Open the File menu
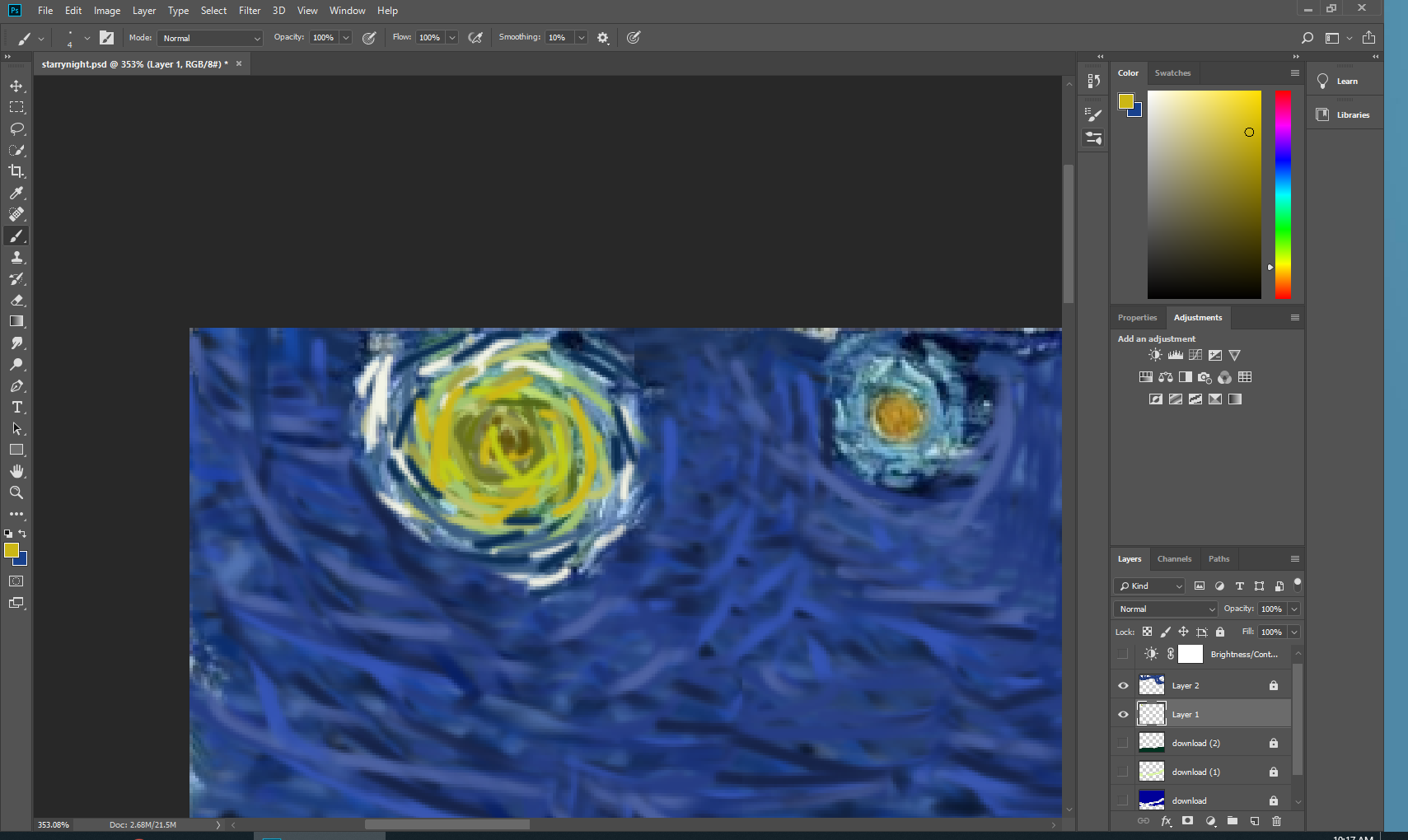 (45, 11)
